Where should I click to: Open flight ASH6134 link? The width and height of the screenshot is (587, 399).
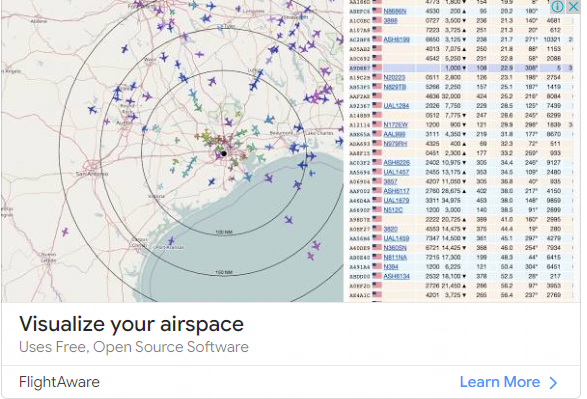pos(396,276)
